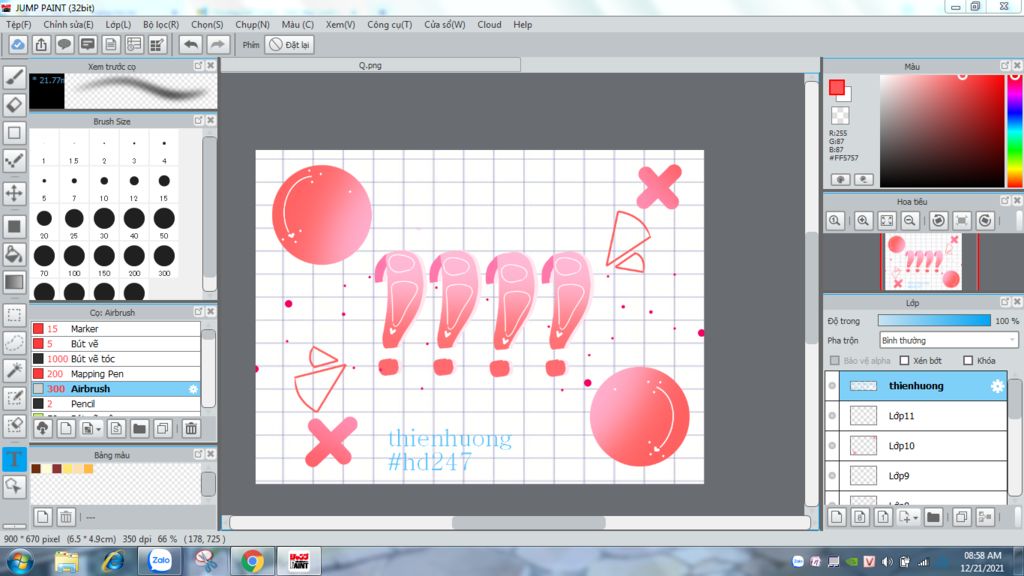Click the Redo arrow in toolbar

(217, 44)
